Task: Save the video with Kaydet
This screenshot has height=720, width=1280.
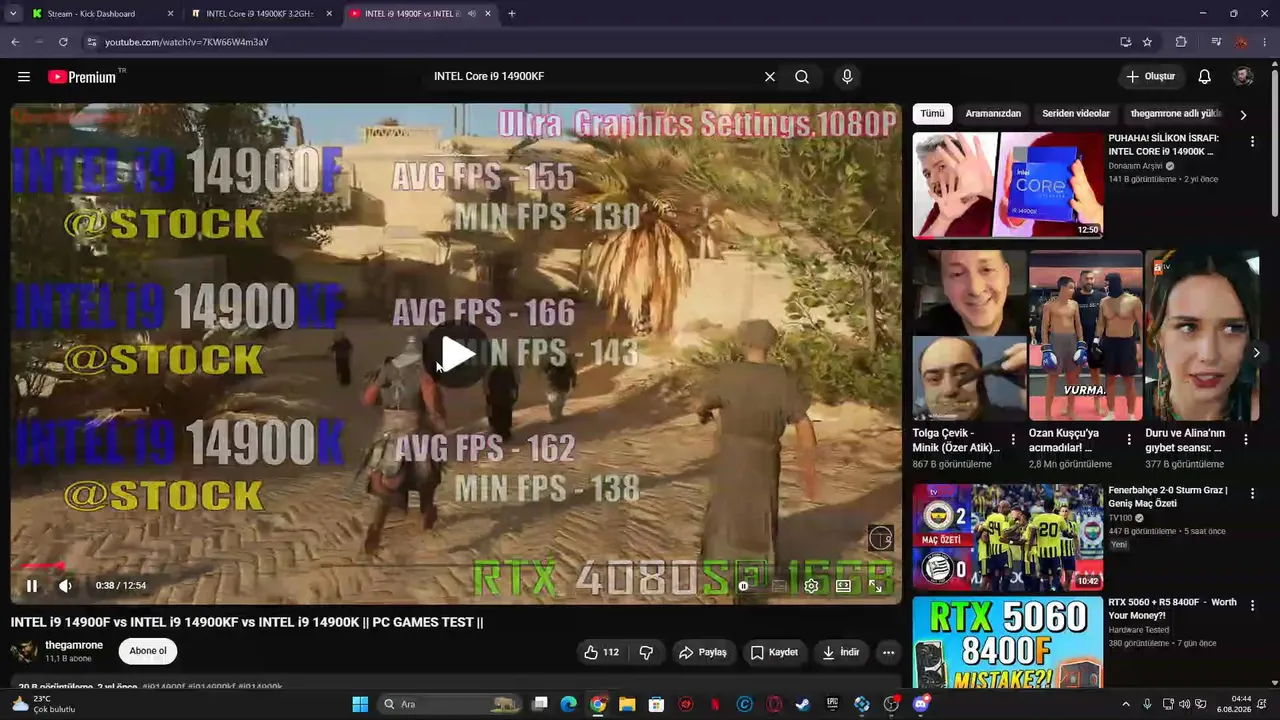Action: [774, 652]
